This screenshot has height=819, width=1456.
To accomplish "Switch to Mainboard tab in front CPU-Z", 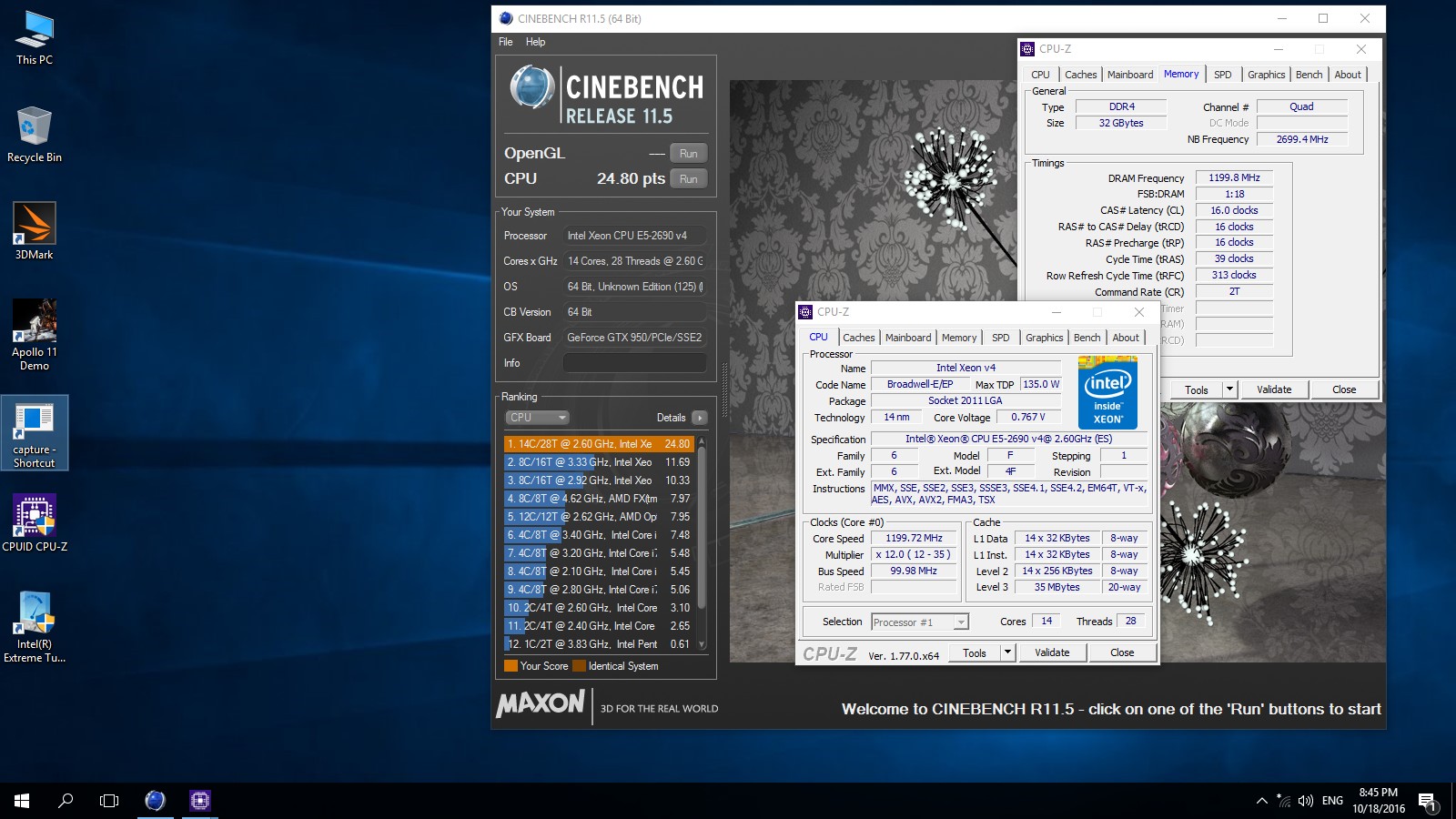I will (x=908, y=338).
